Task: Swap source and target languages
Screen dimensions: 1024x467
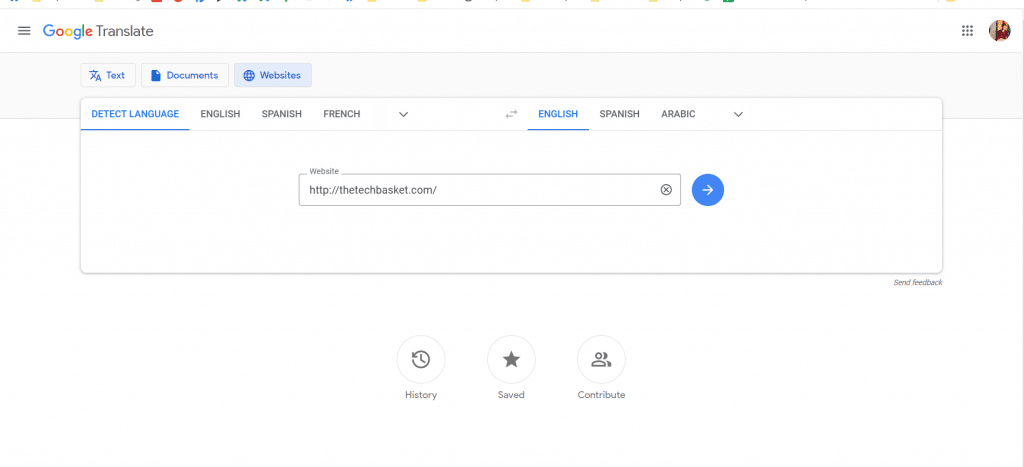Action: click(x=511, y=114)
